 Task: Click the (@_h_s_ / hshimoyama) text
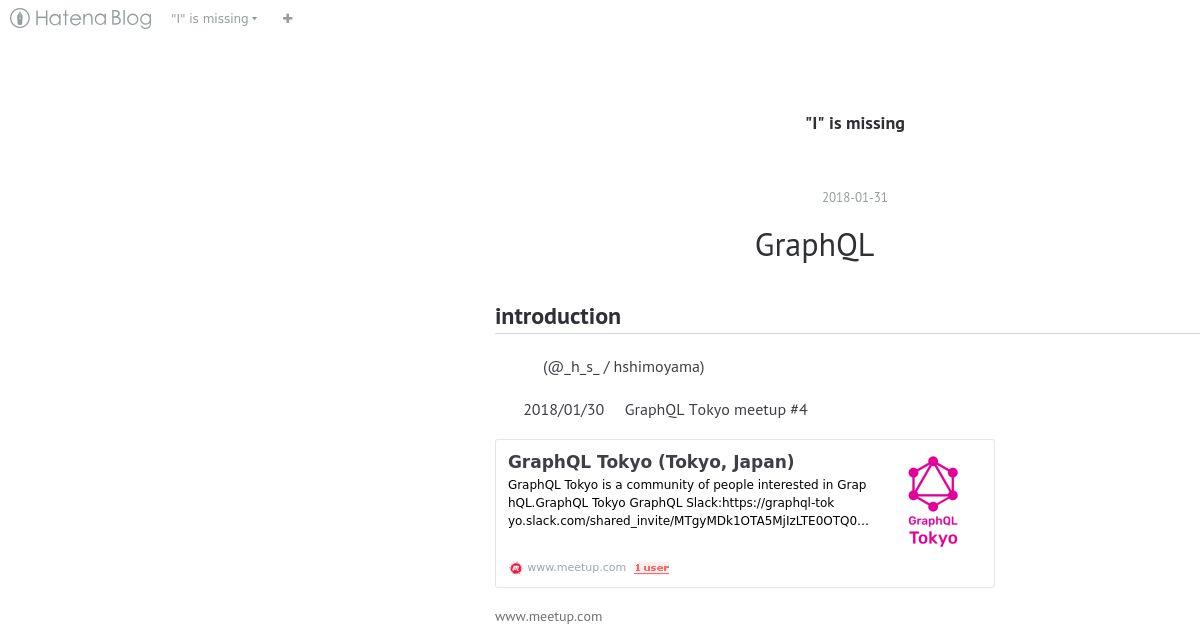(623, 367)
